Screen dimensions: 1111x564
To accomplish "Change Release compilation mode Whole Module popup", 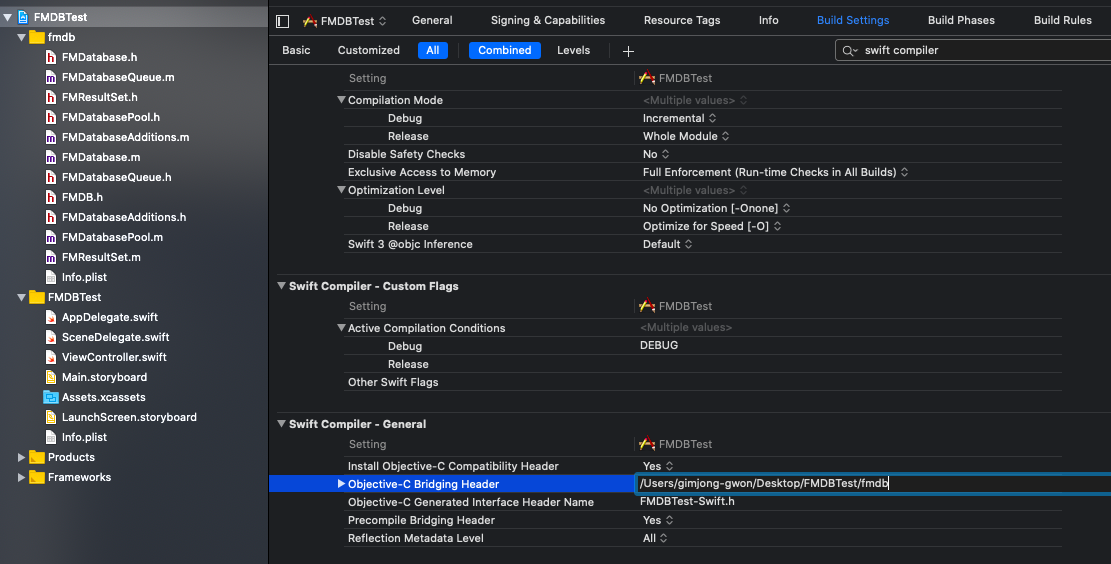I will click(x=686, y=136).
